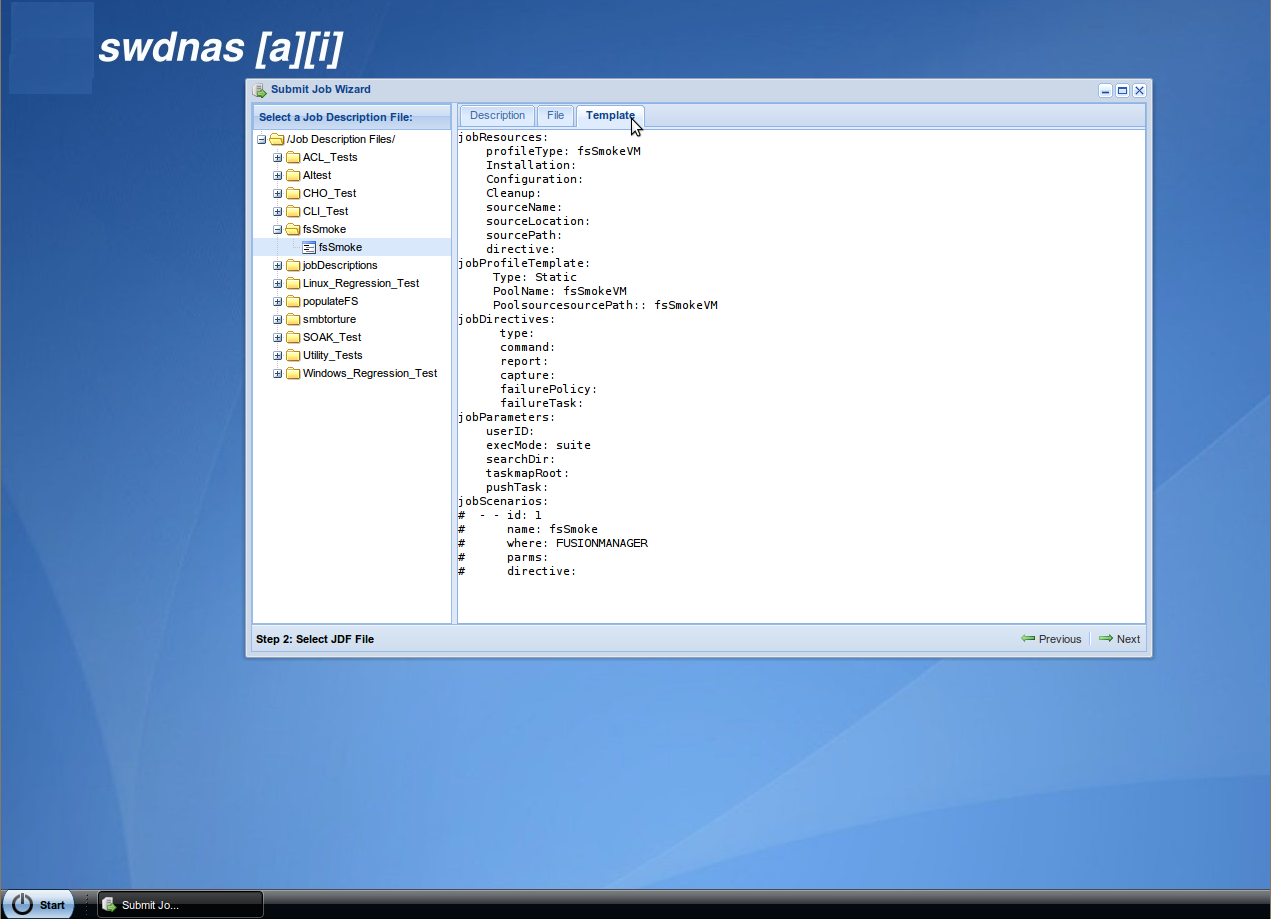Expand the Altest tree node
This screenshot has width=1271, height=919.
pos(278,175)
